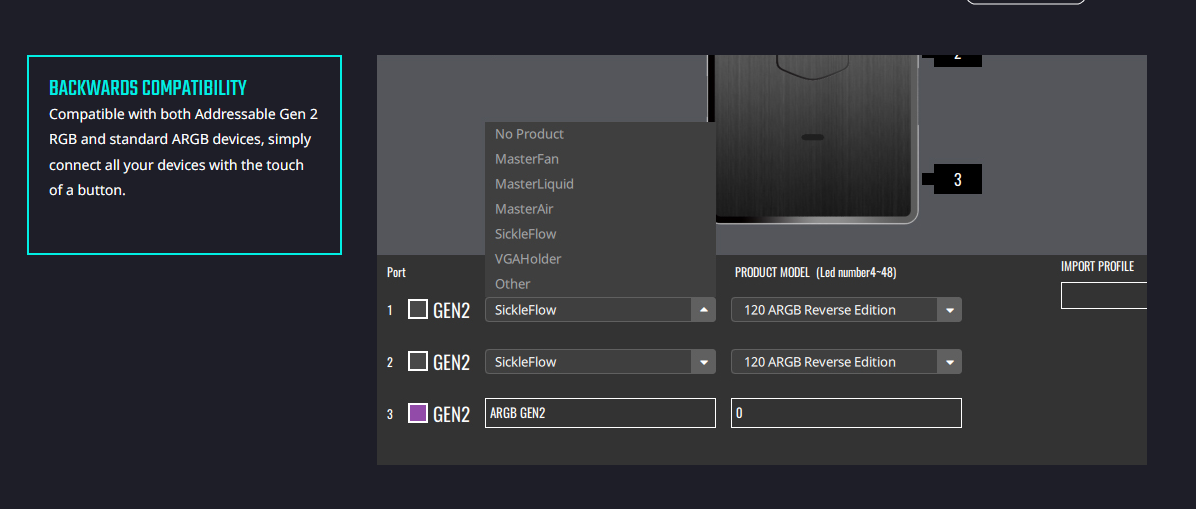
Task: Click the Import Profile input box
Action: (x=1104, y=295)
